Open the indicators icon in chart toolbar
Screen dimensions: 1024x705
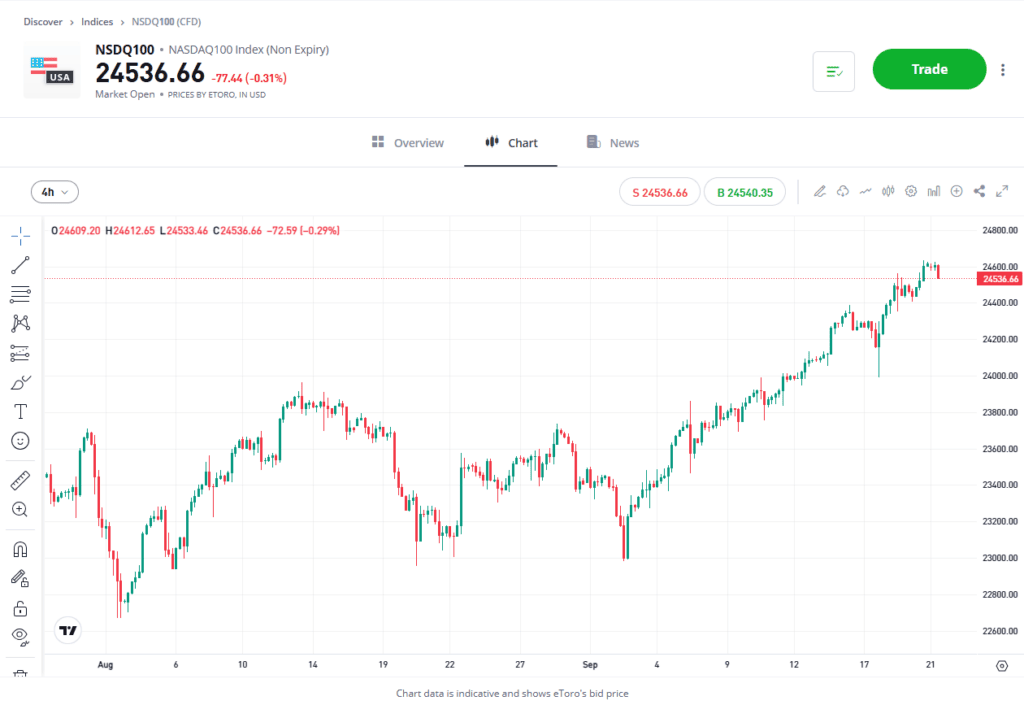coord(865,191)
